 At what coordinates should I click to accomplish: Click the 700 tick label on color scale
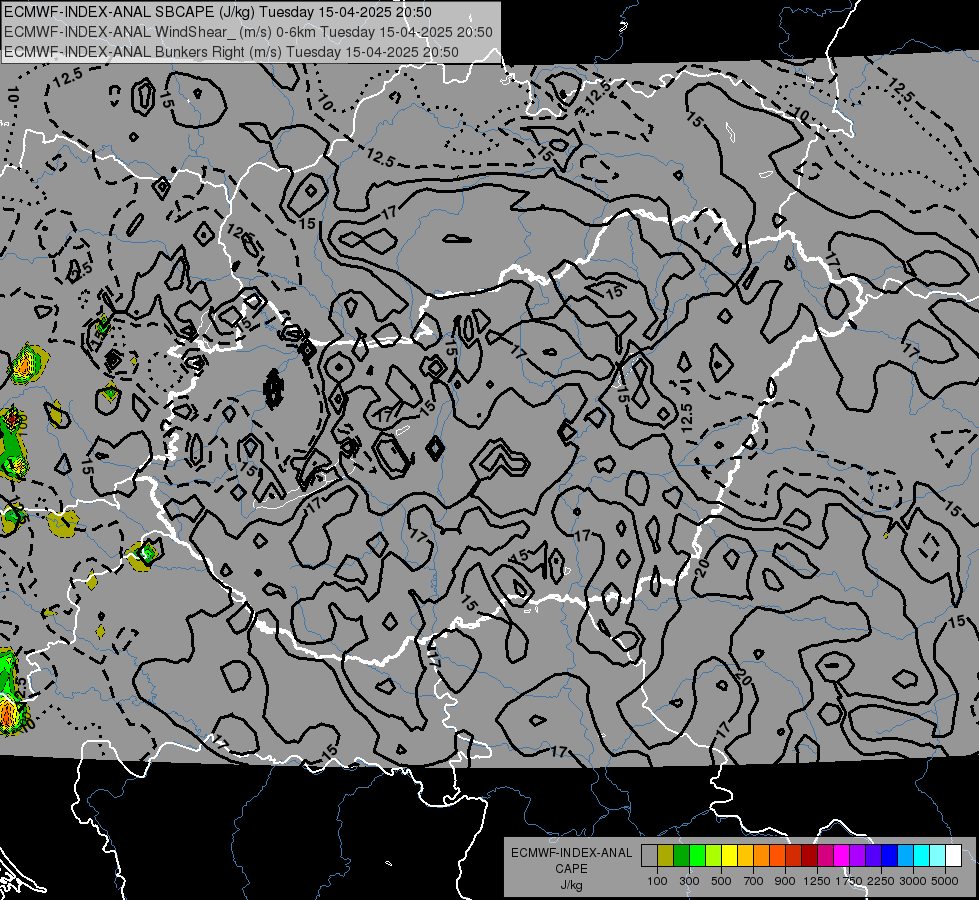coord(754,881)
